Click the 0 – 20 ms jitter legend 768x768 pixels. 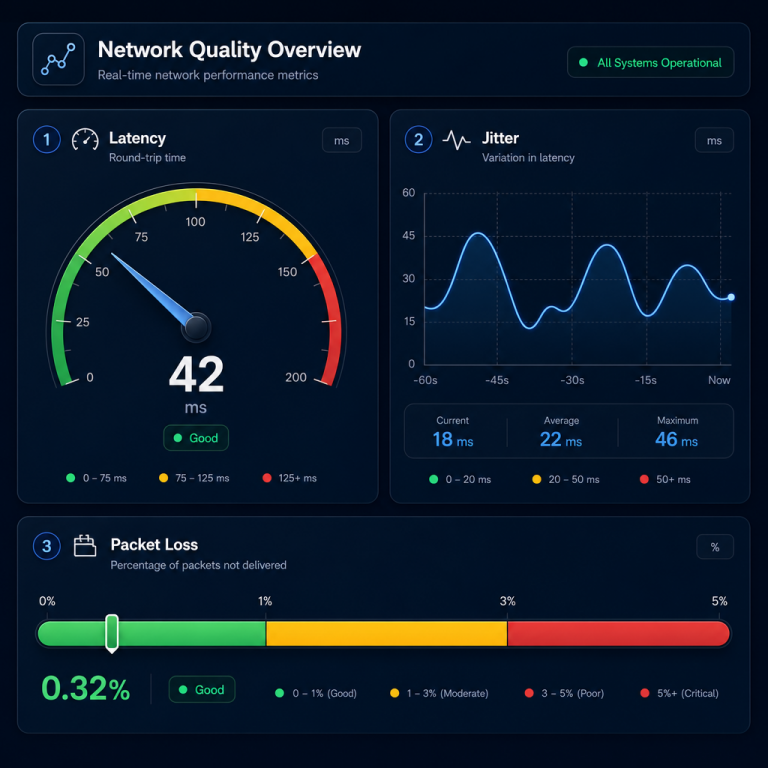point(460,480)
